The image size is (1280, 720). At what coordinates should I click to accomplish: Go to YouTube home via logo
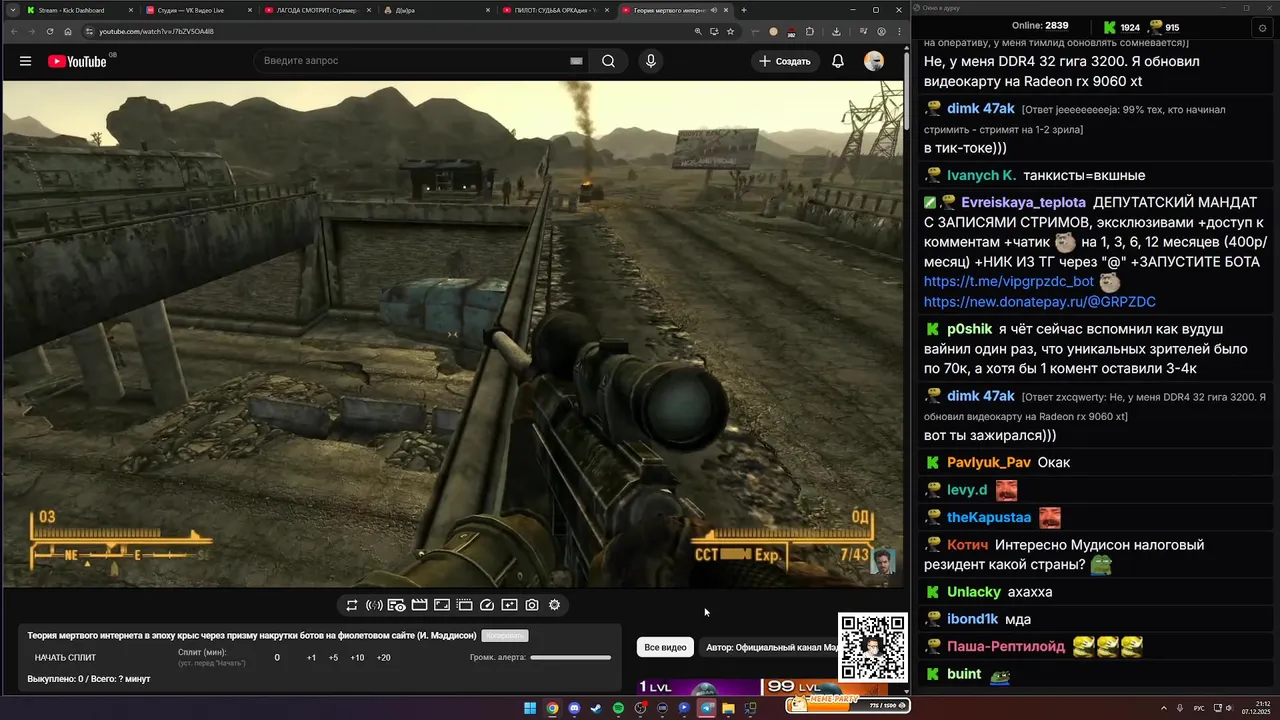click(x=77, y=61)
